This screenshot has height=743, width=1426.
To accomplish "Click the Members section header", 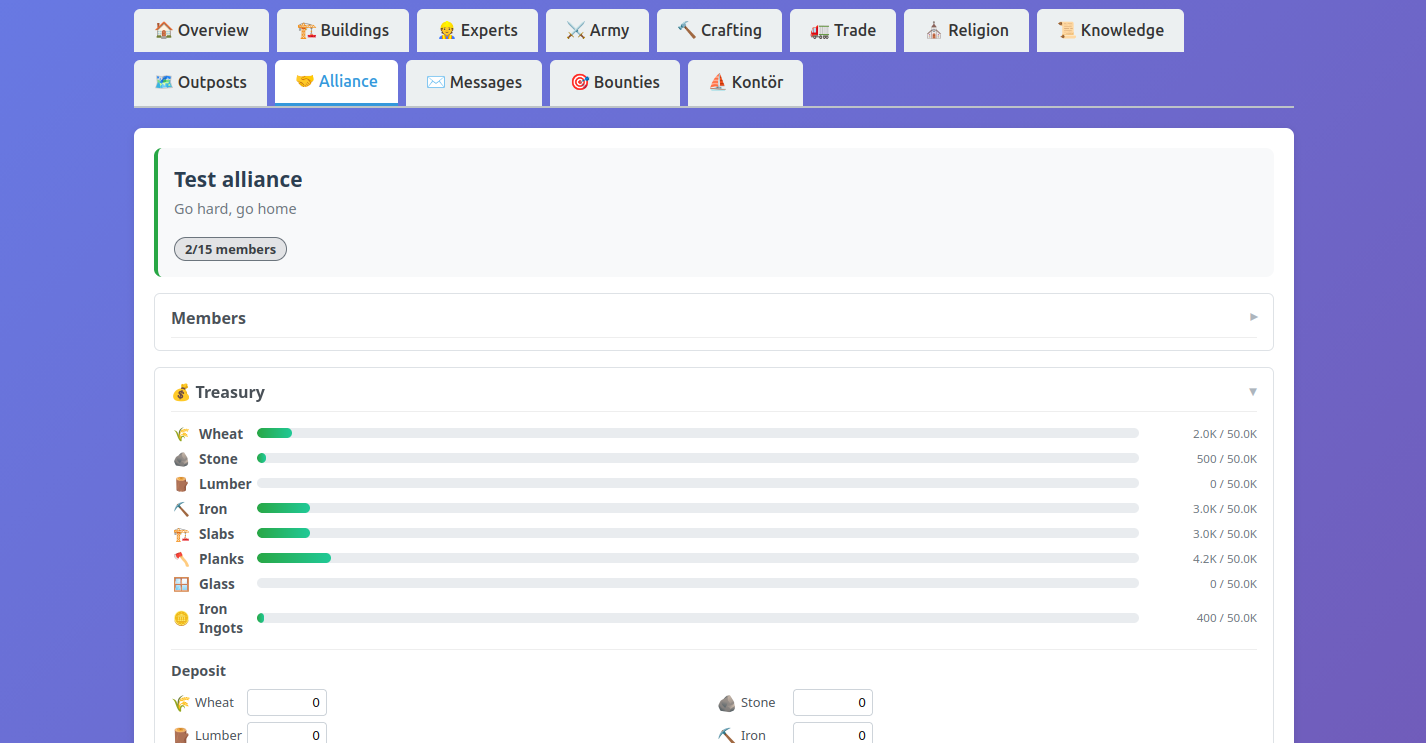I will coord(714,318).
